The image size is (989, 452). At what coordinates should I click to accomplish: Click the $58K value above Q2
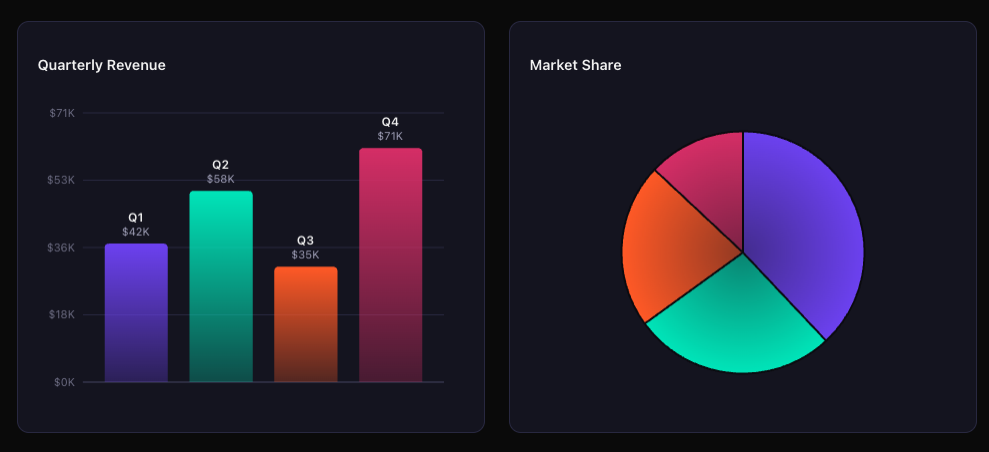(x=221, y=179)
